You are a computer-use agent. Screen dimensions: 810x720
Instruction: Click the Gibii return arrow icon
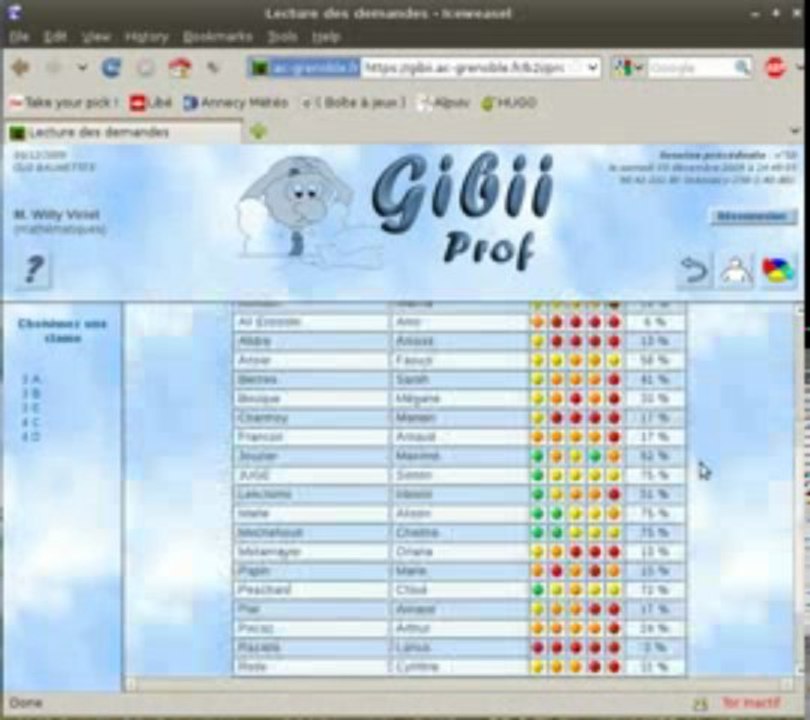click(x=695, y=271)
